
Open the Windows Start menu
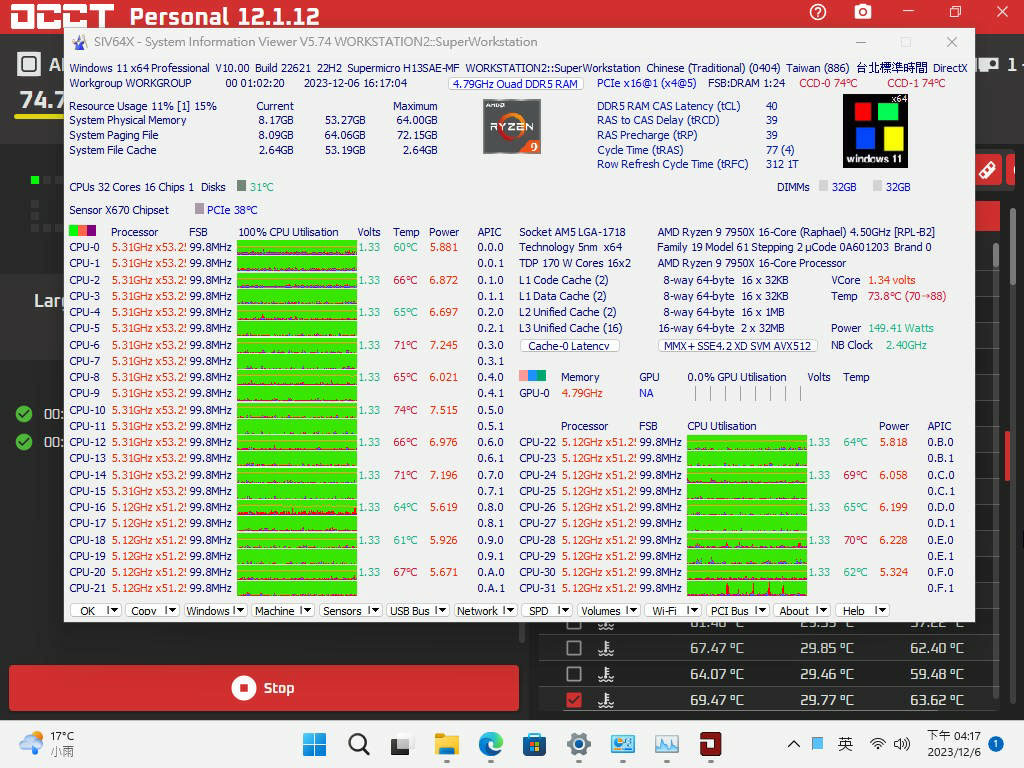[x=315, y=744]
